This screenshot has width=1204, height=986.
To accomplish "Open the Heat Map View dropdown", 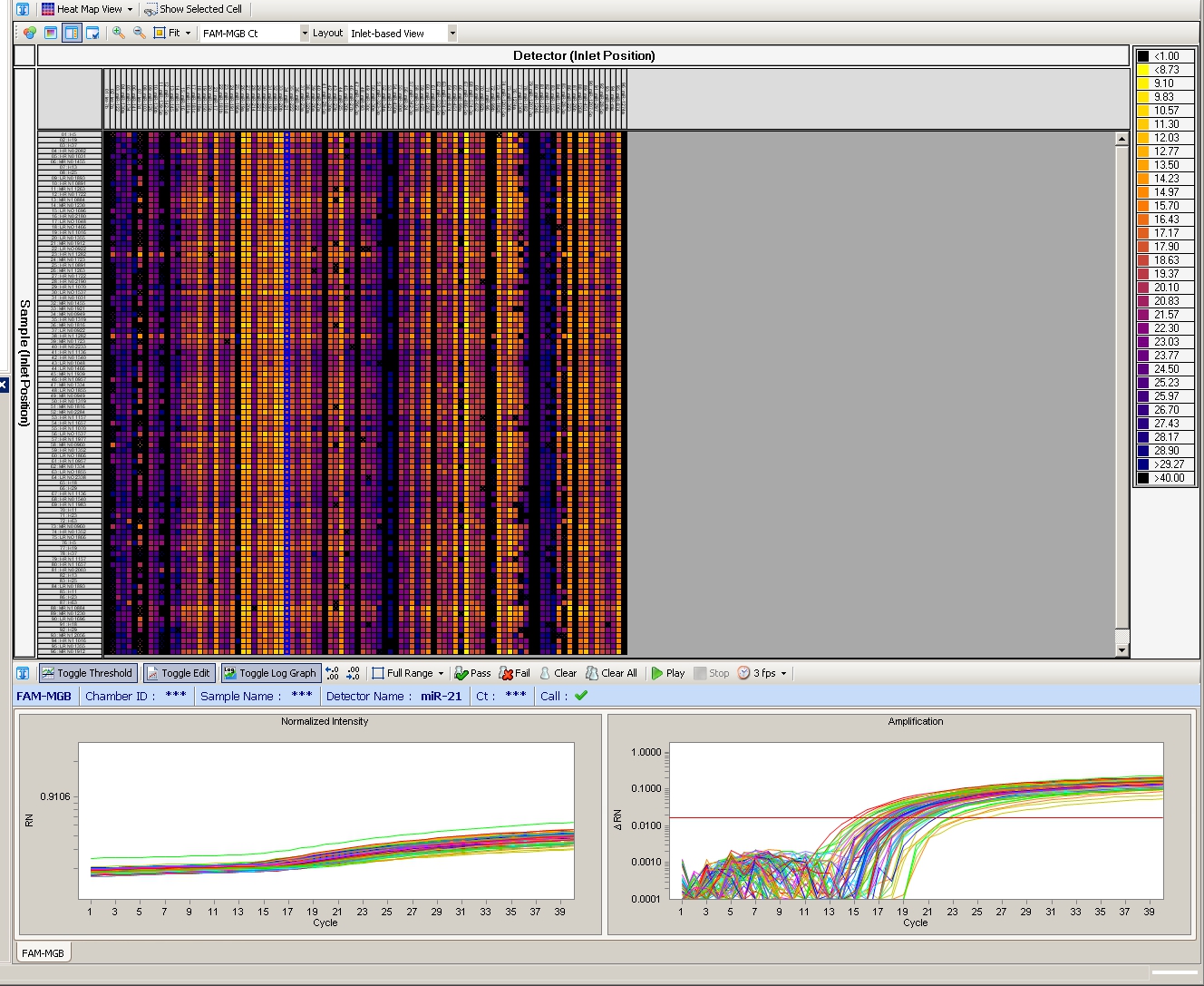I will (89, 9).
